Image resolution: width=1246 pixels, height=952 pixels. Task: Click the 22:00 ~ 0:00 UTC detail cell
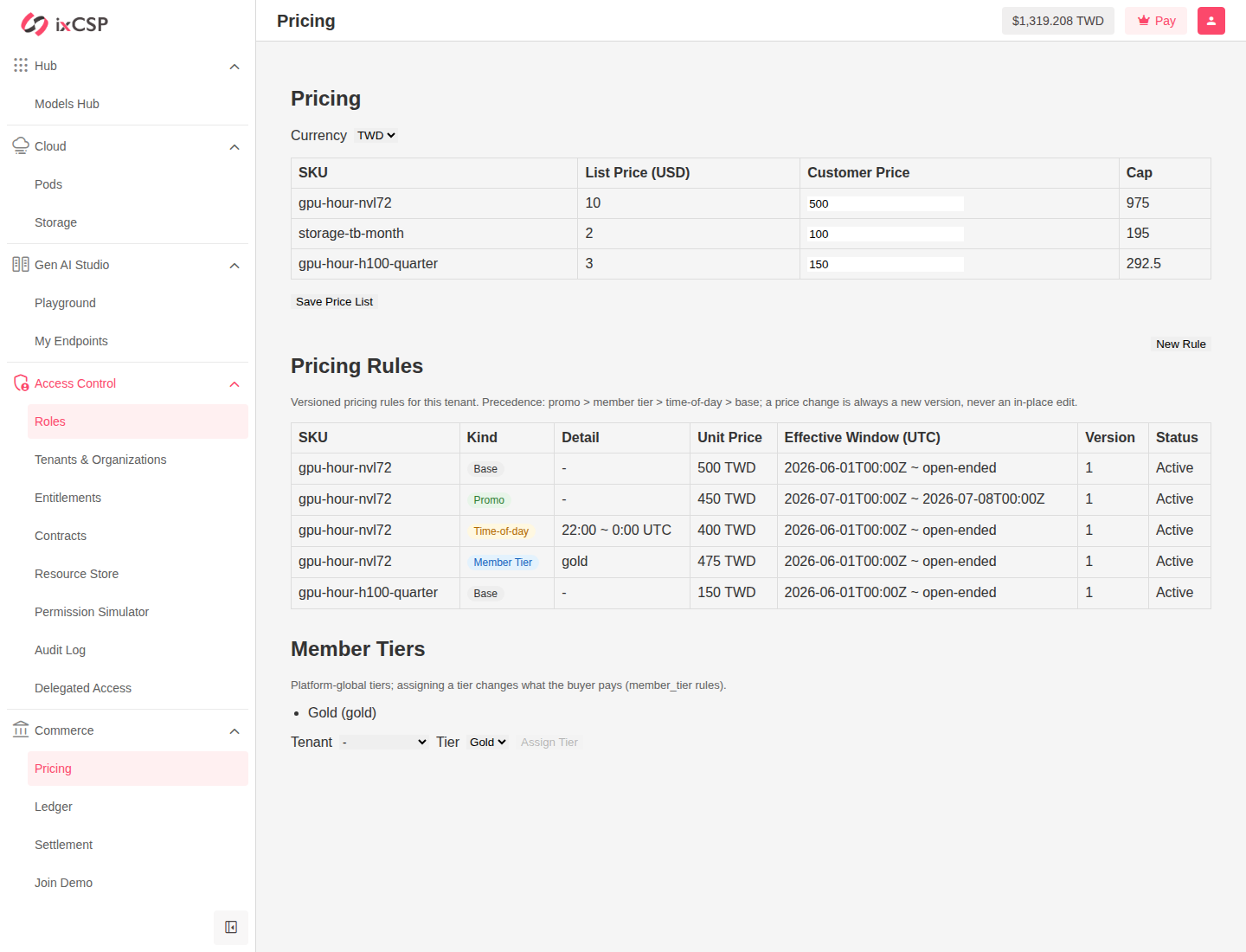621,531
